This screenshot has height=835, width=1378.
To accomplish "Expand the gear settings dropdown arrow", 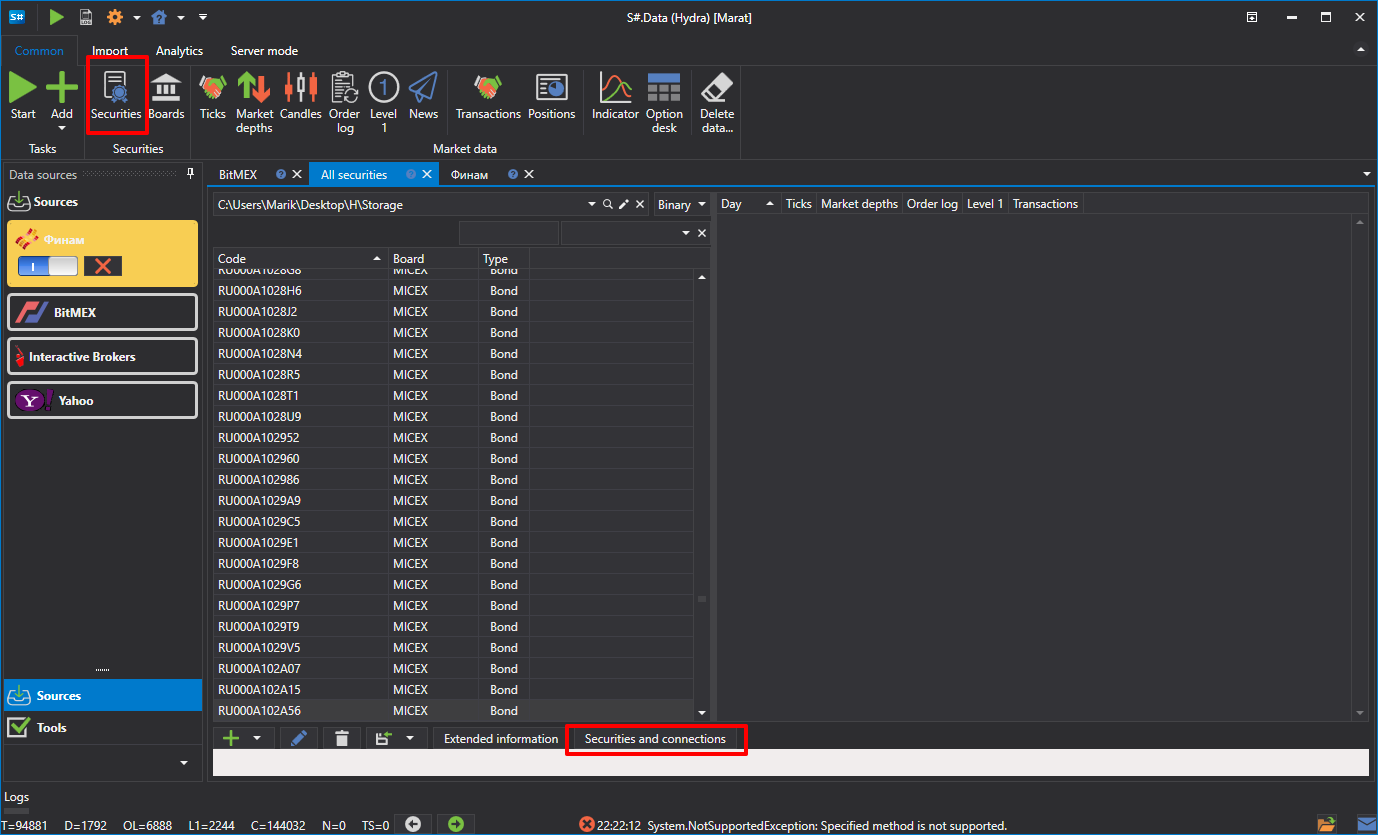I will (x=137, y=18).
